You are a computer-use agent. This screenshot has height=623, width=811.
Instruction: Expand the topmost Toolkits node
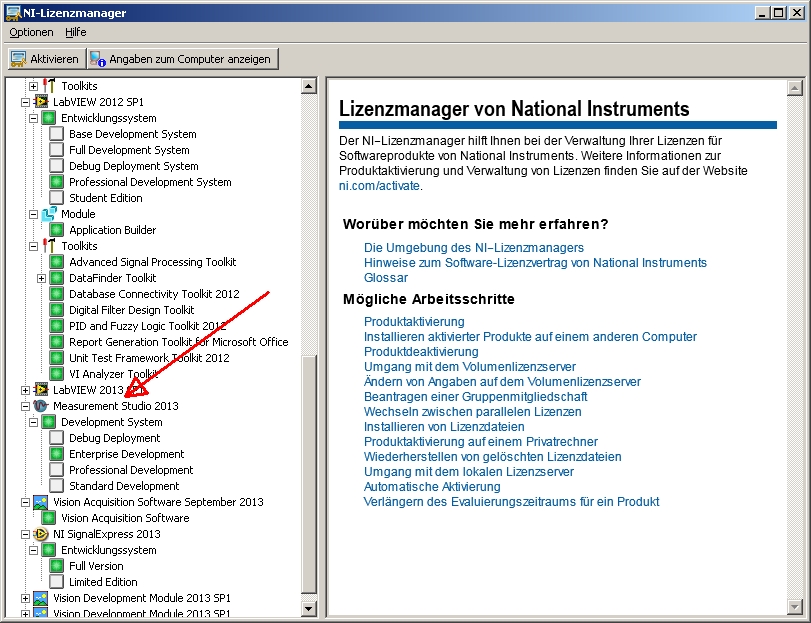(34, 86)
